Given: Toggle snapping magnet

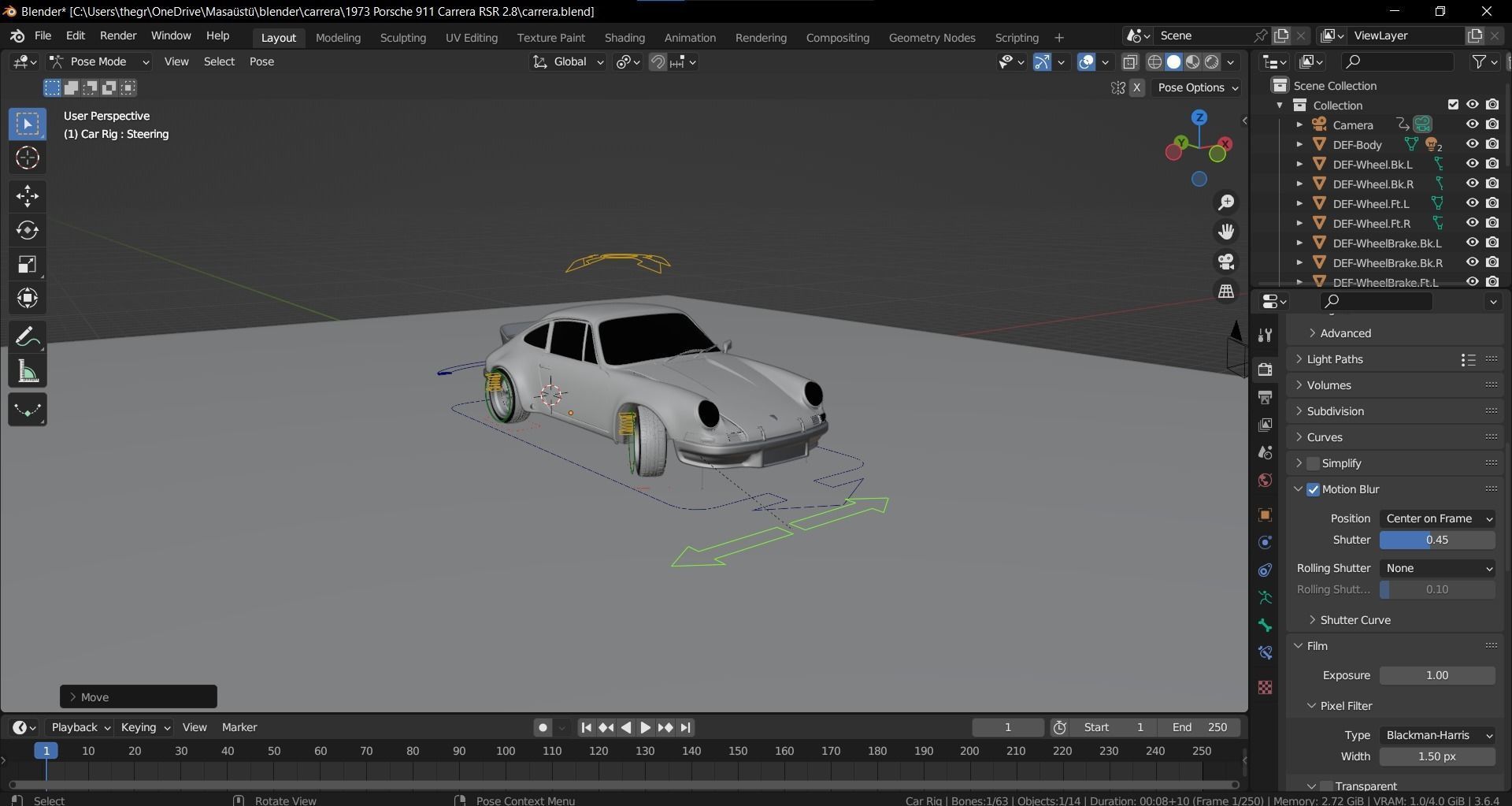Looking at the screenshot, I should point(658,62).
